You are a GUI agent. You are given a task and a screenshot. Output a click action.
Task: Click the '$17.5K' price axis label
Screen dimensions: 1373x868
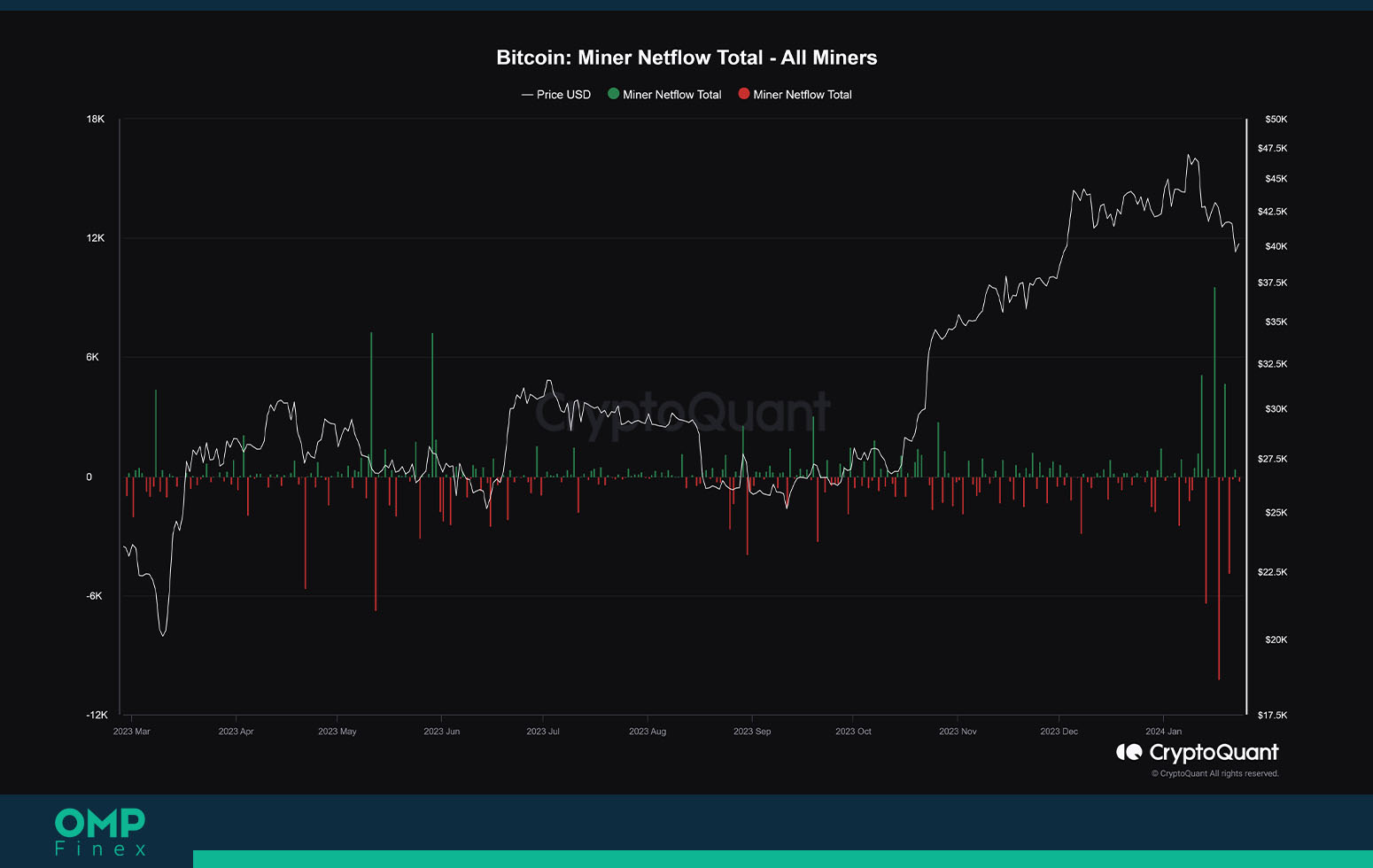click(x=1273, y=715)
